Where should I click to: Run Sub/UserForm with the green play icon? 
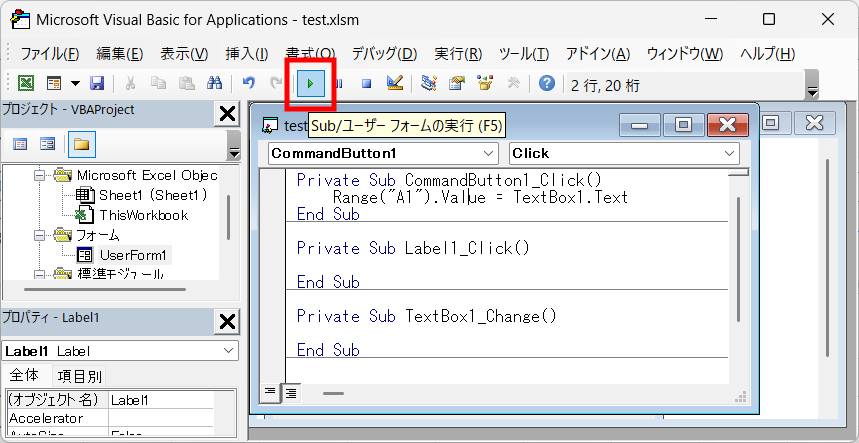coord(311,84)
